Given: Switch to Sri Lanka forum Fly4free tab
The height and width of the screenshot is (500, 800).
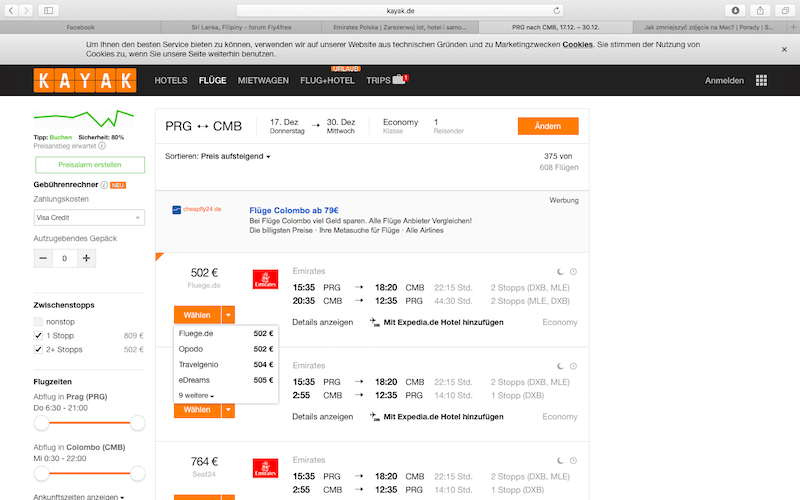Looking at the screenshot, I should tap(241, 27).
